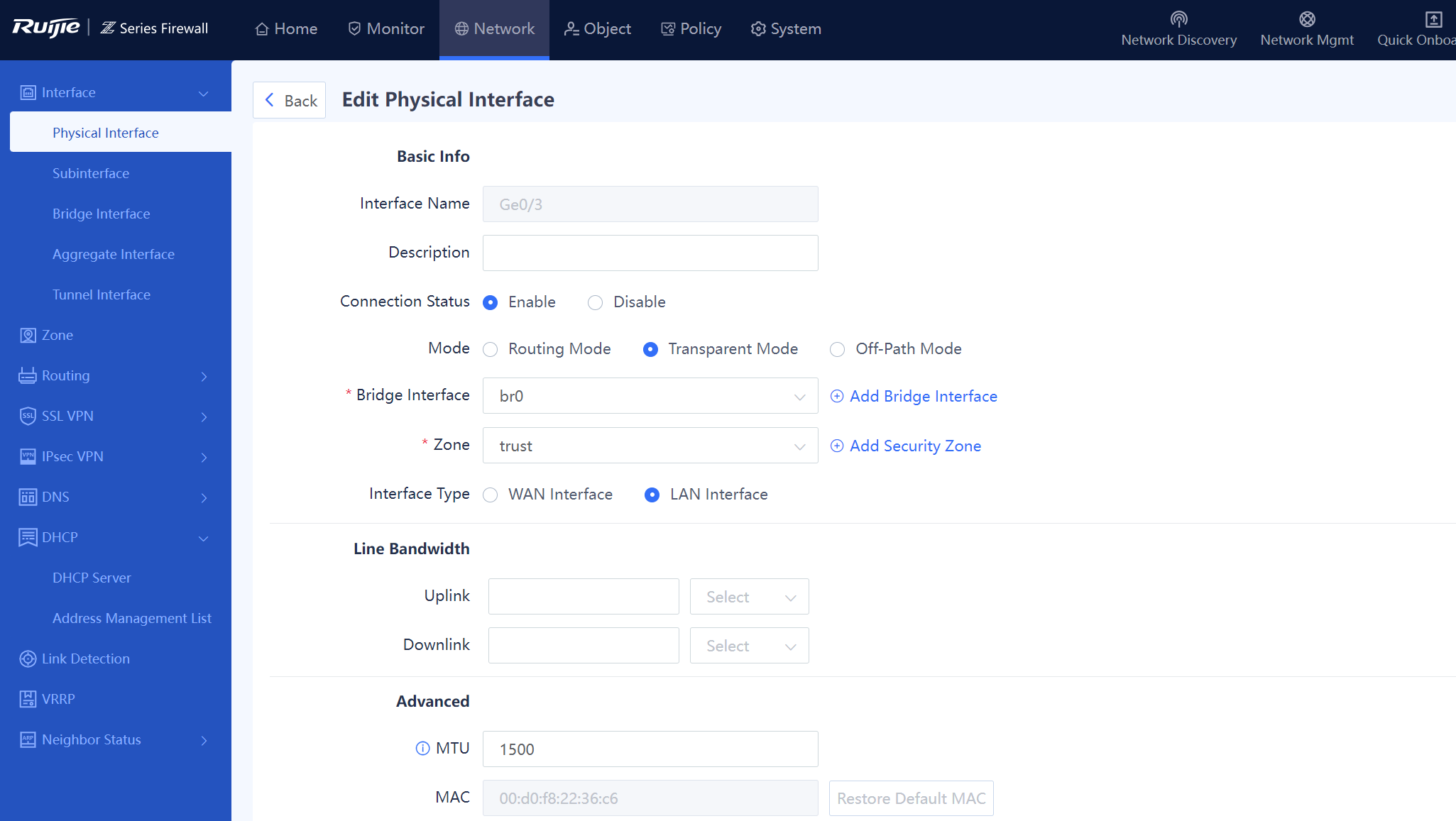Switch to the Network tab

coord(494,28)
